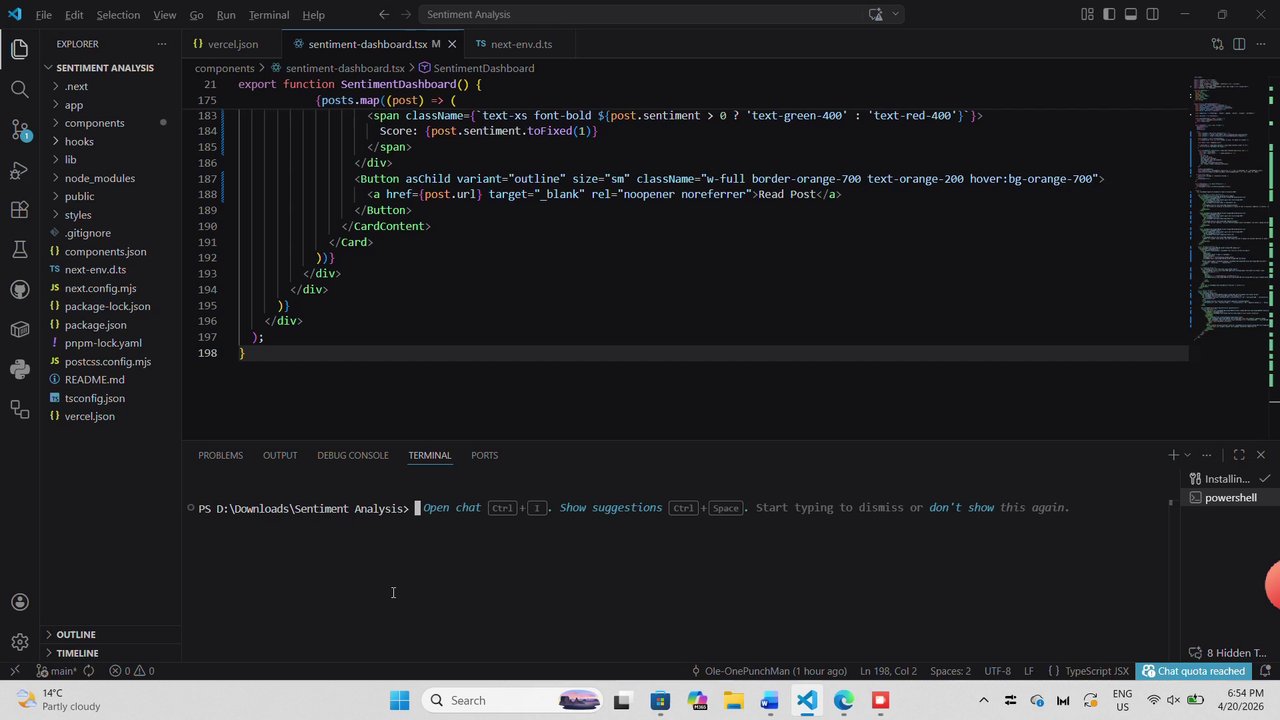1280x720 pixels.
Task: Open the Search view in activity bar
Action: coord(19,89)
